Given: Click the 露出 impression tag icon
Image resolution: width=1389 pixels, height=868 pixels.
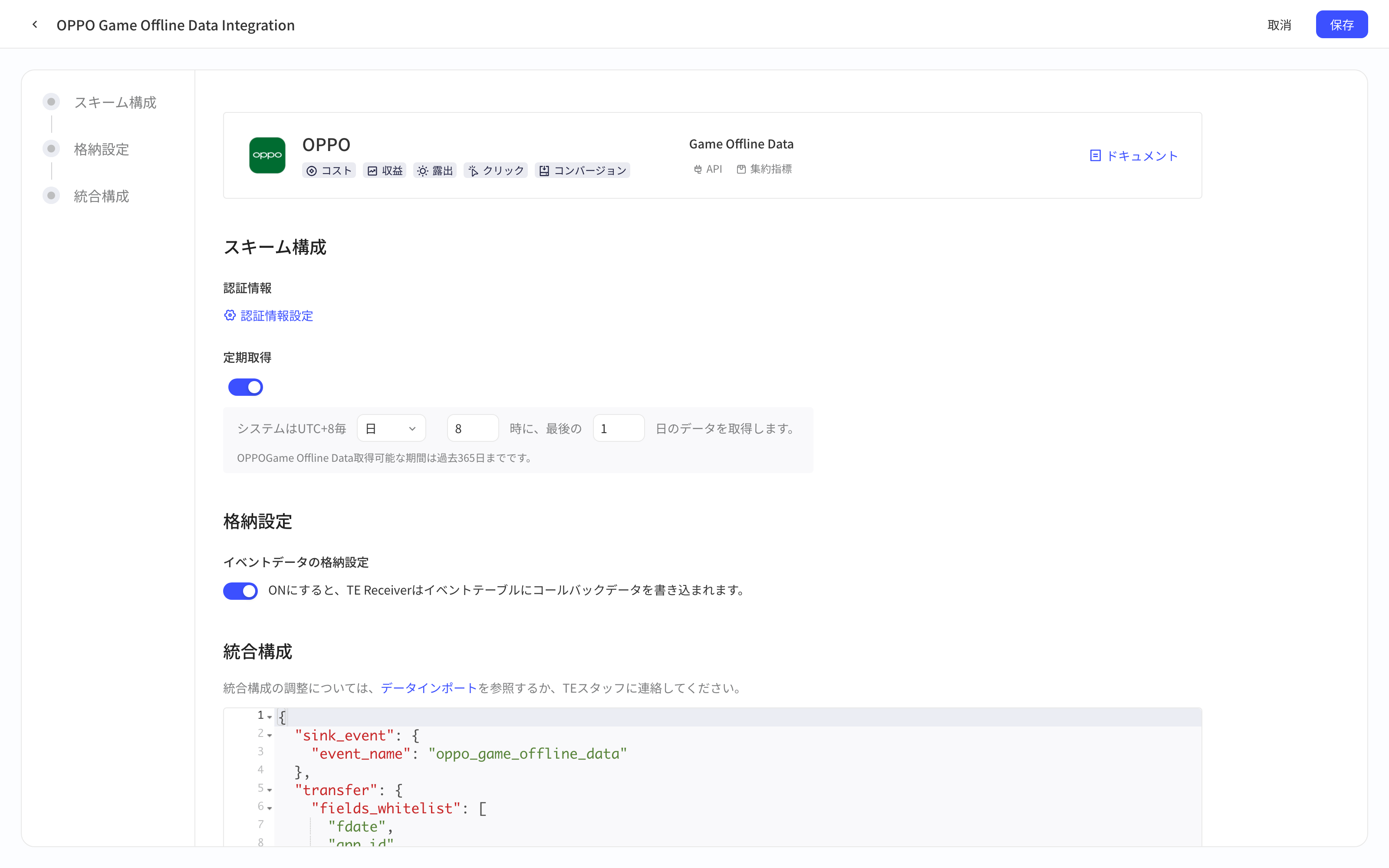Looking at the screenshot, I should point(422,171).
